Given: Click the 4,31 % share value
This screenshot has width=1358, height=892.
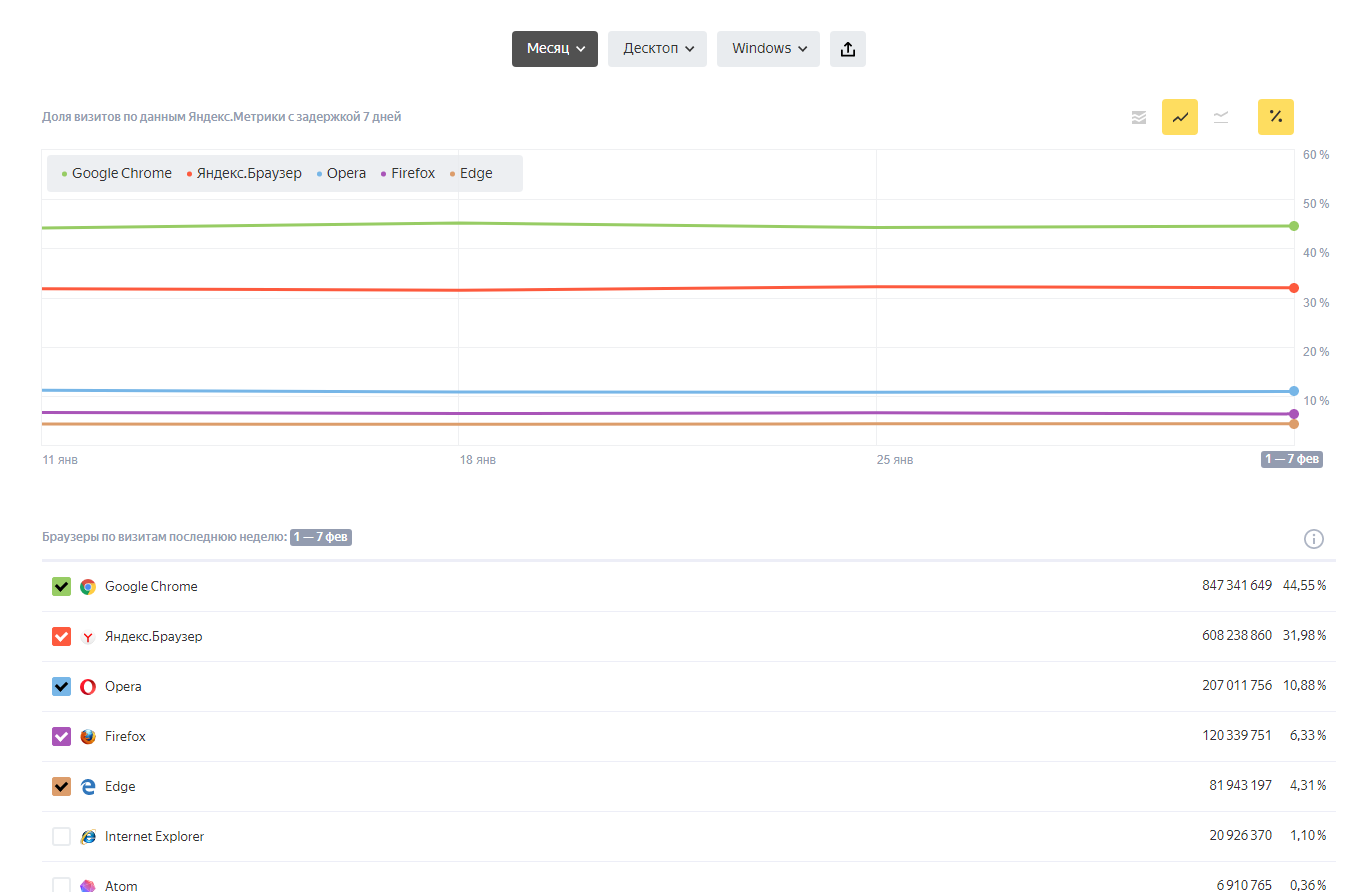Looking at the screenshot, I should (1308, 786).
